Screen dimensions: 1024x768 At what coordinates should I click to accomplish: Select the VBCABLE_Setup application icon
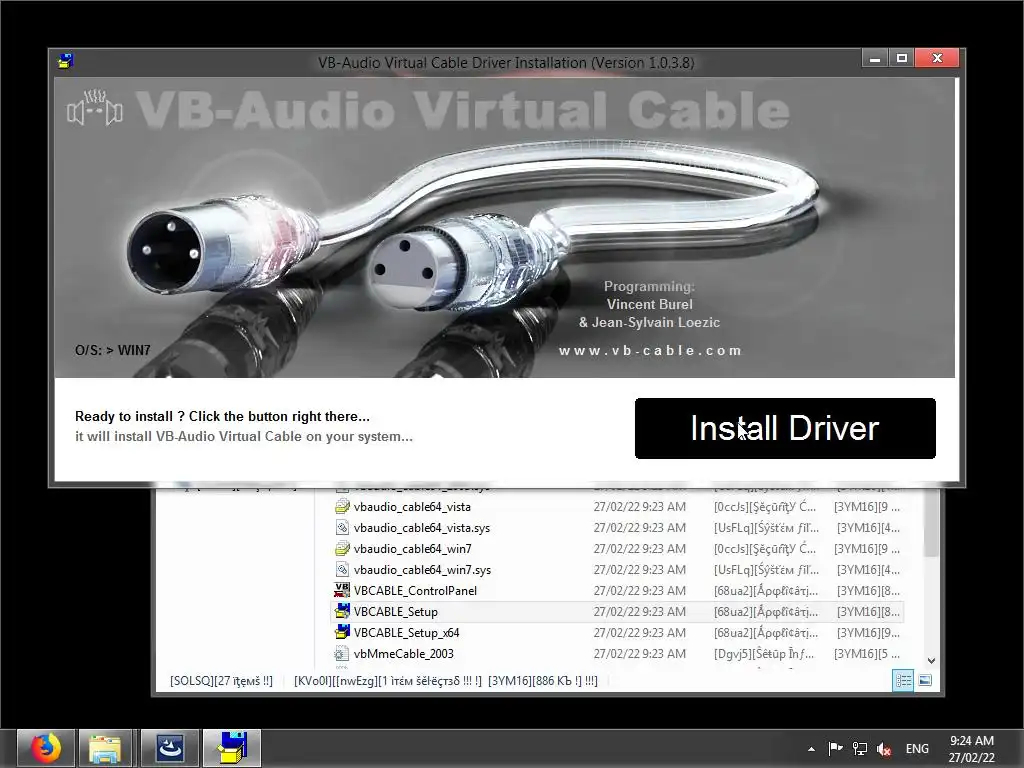[x=342, y=611]
